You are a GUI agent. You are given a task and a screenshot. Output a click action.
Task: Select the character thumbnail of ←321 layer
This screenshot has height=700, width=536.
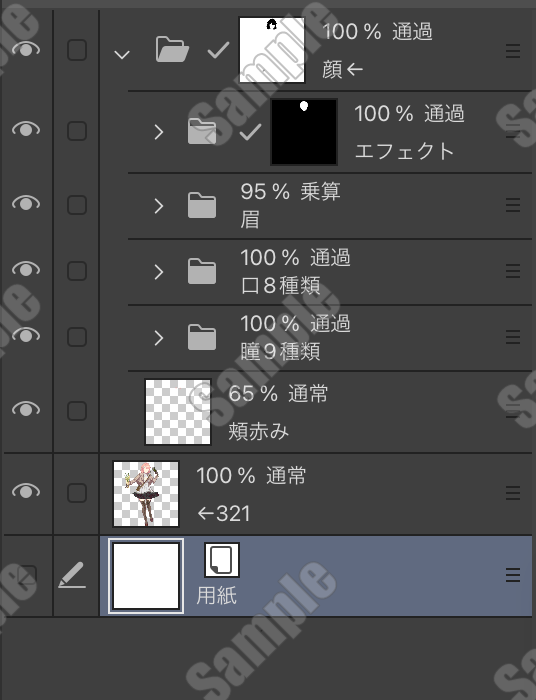point(146,494)
